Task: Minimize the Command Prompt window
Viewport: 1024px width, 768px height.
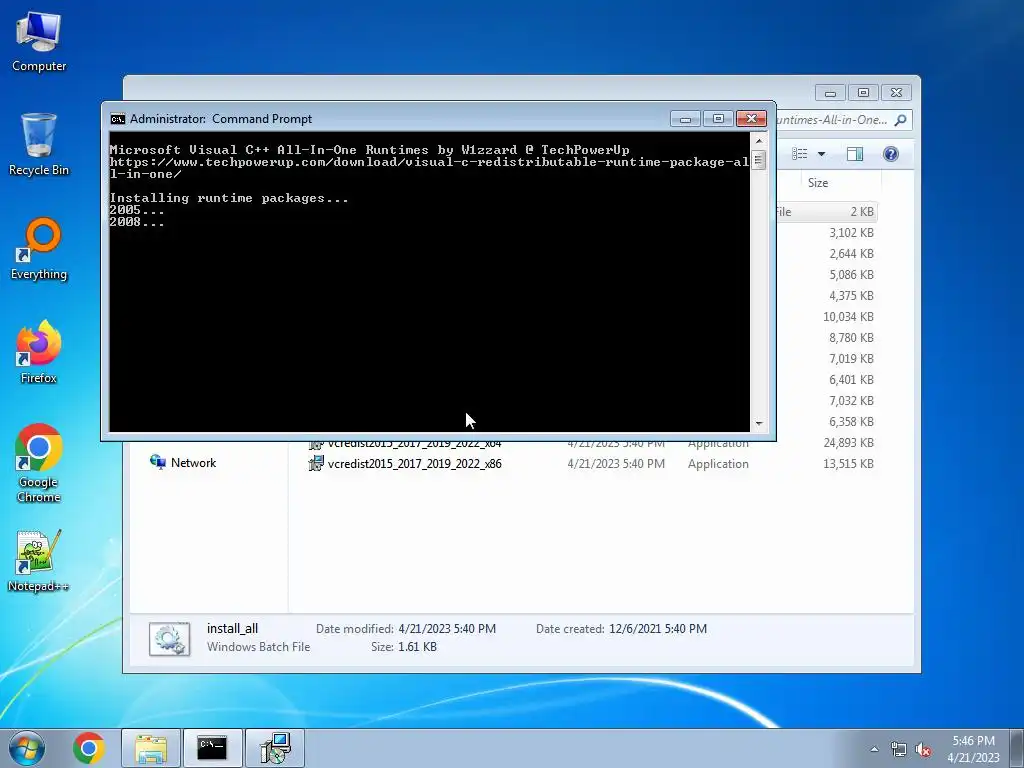Action: pyautogui.click(x=685, y=119)
